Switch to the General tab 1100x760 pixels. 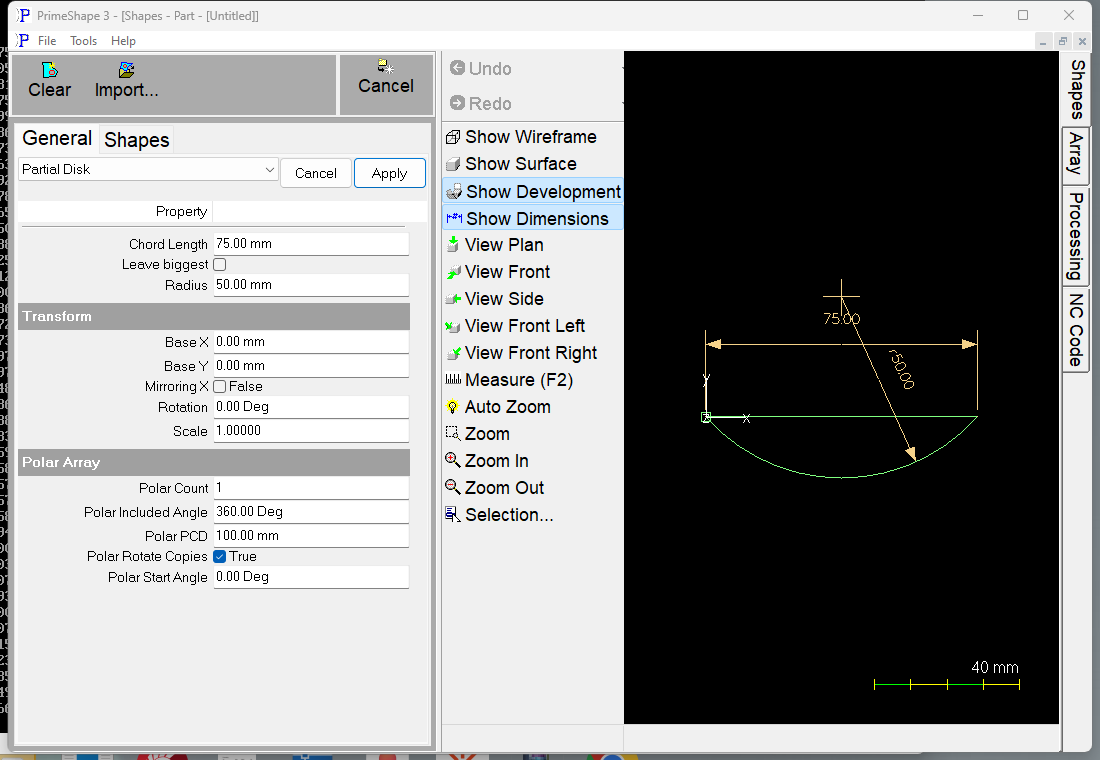point(57,138)
